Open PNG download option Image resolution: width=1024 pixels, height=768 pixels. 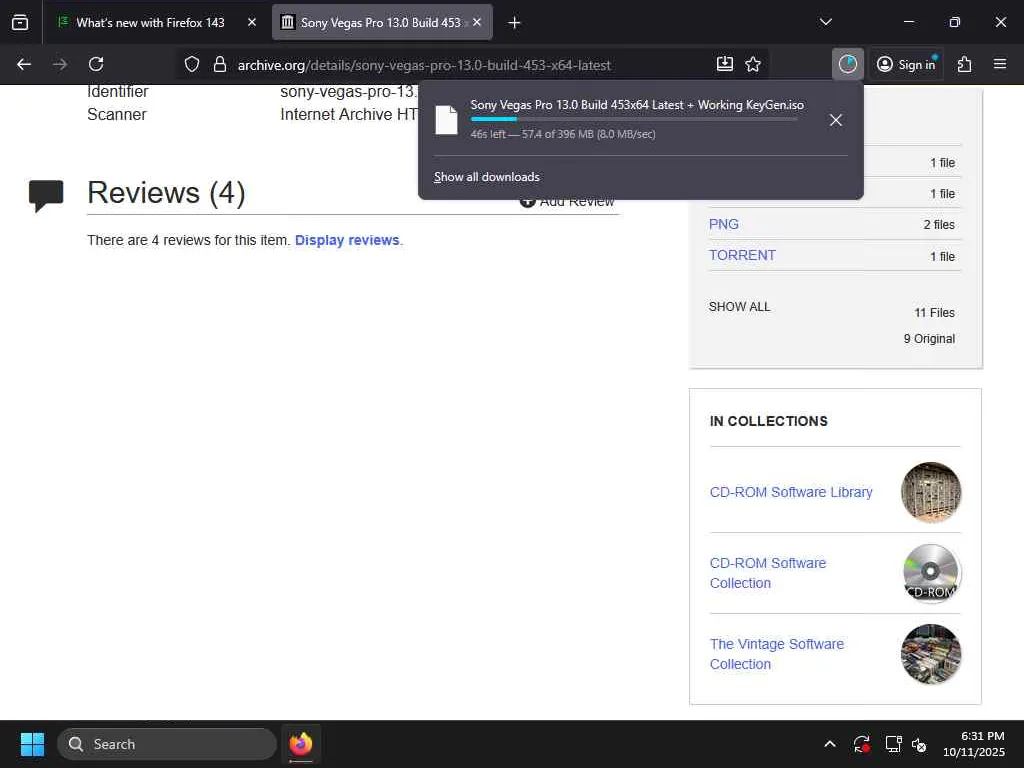[724, 224]
